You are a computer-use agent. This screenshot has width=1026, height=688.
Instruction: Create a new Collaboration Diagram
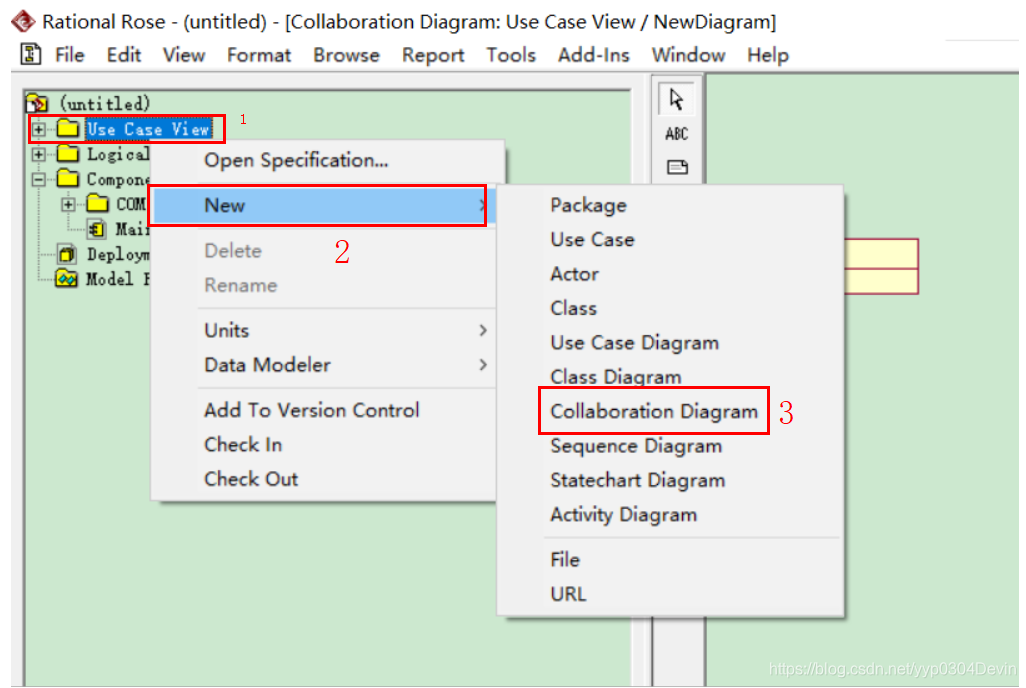coord(670,412)
